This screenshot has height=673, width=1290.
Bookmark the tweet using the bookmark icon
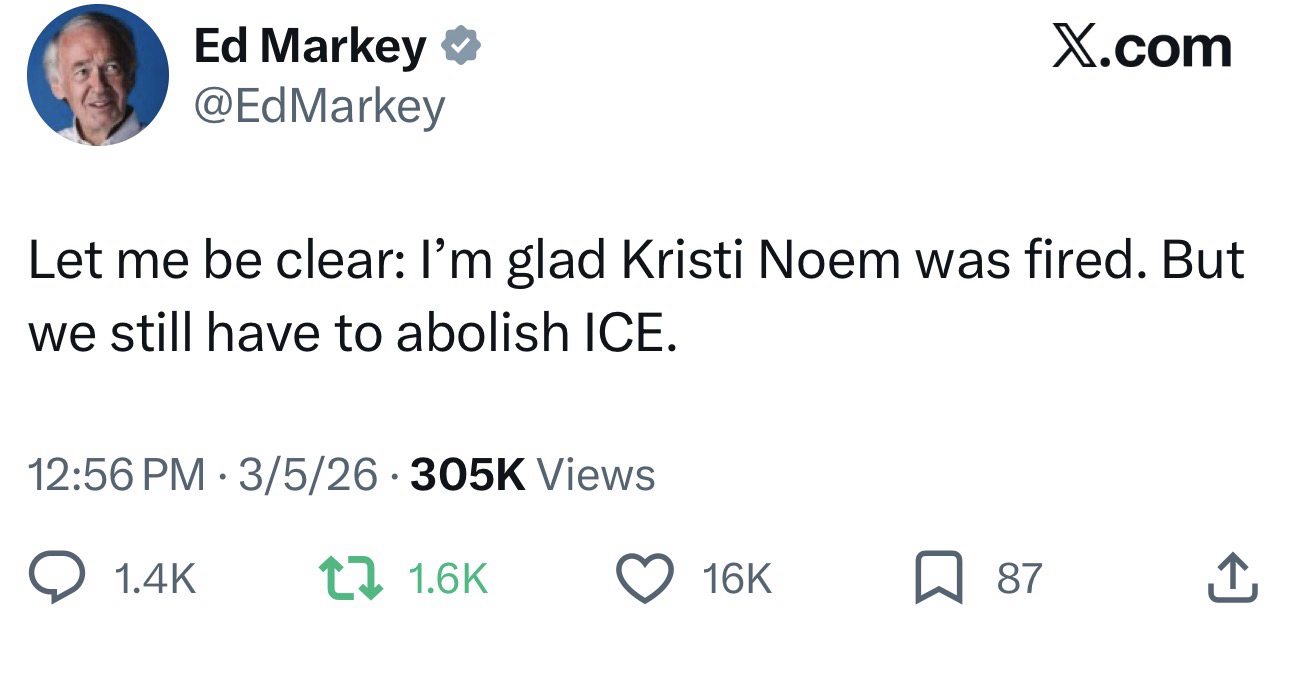click(939, 578)
